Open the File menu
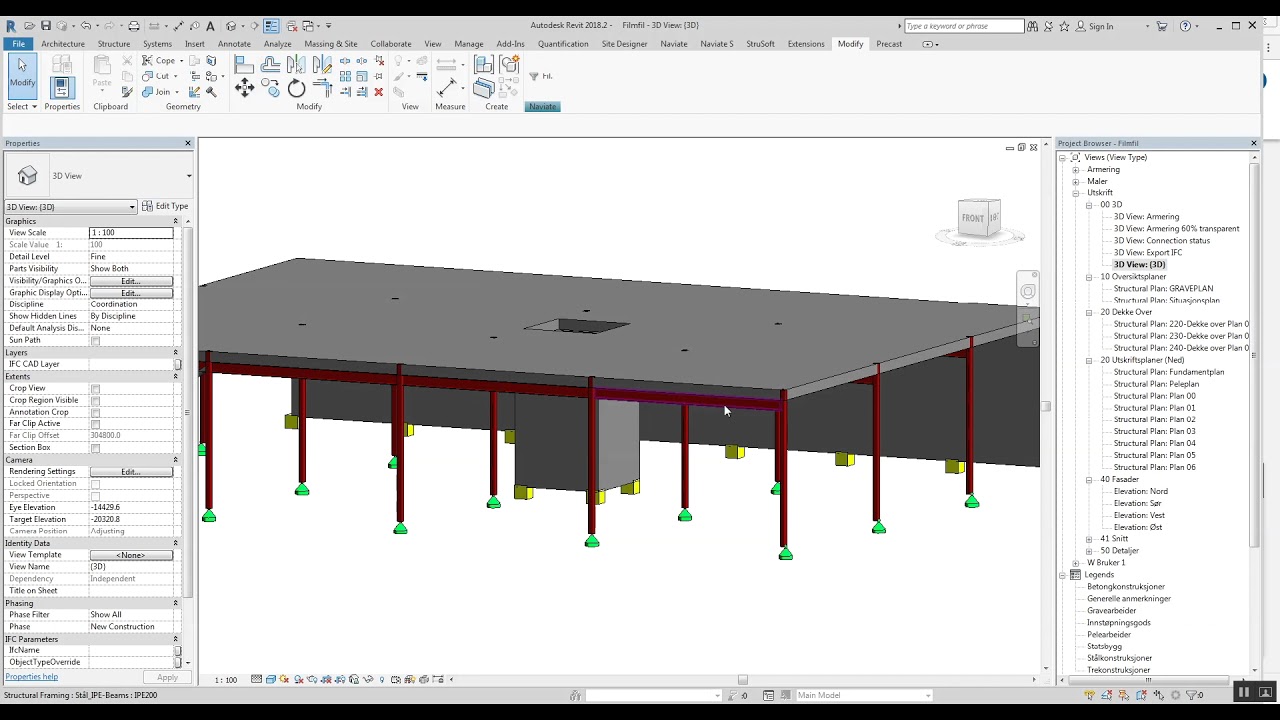 pos(18,44)
